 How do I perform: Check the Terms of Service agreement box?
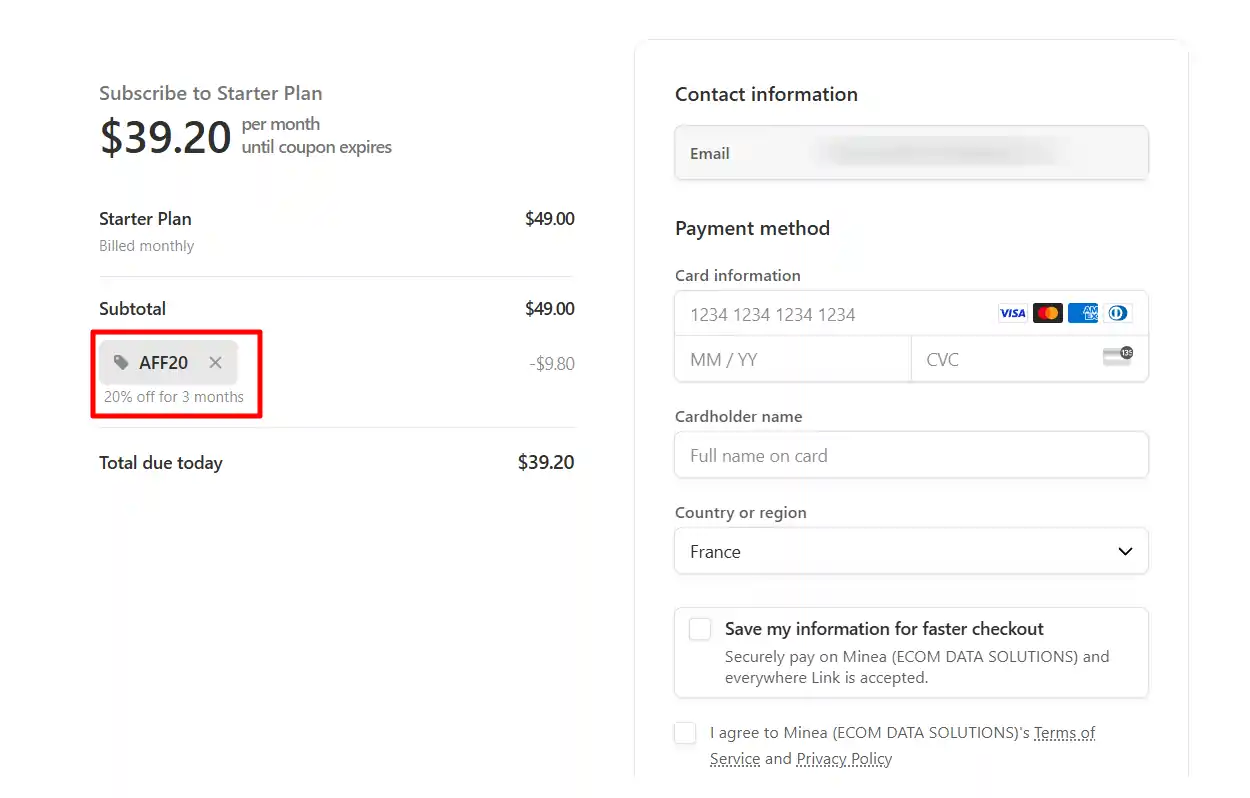[685, 732]
